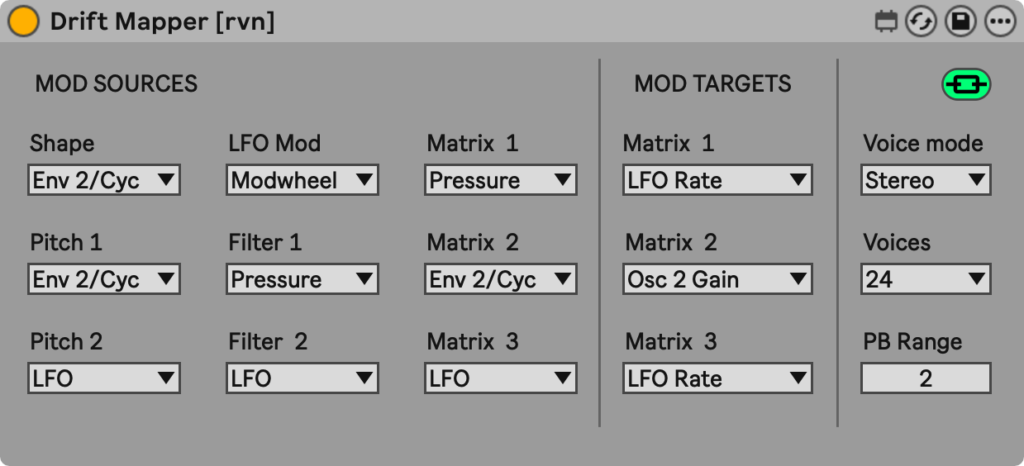Save preset with the floppy disk icon
Viewport: 1024px width, 466px height.
pos(960,21)
